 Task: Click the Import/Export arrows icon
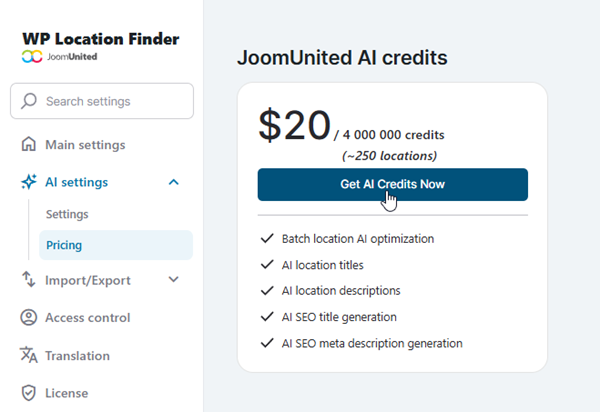click(x=29, y=280)
